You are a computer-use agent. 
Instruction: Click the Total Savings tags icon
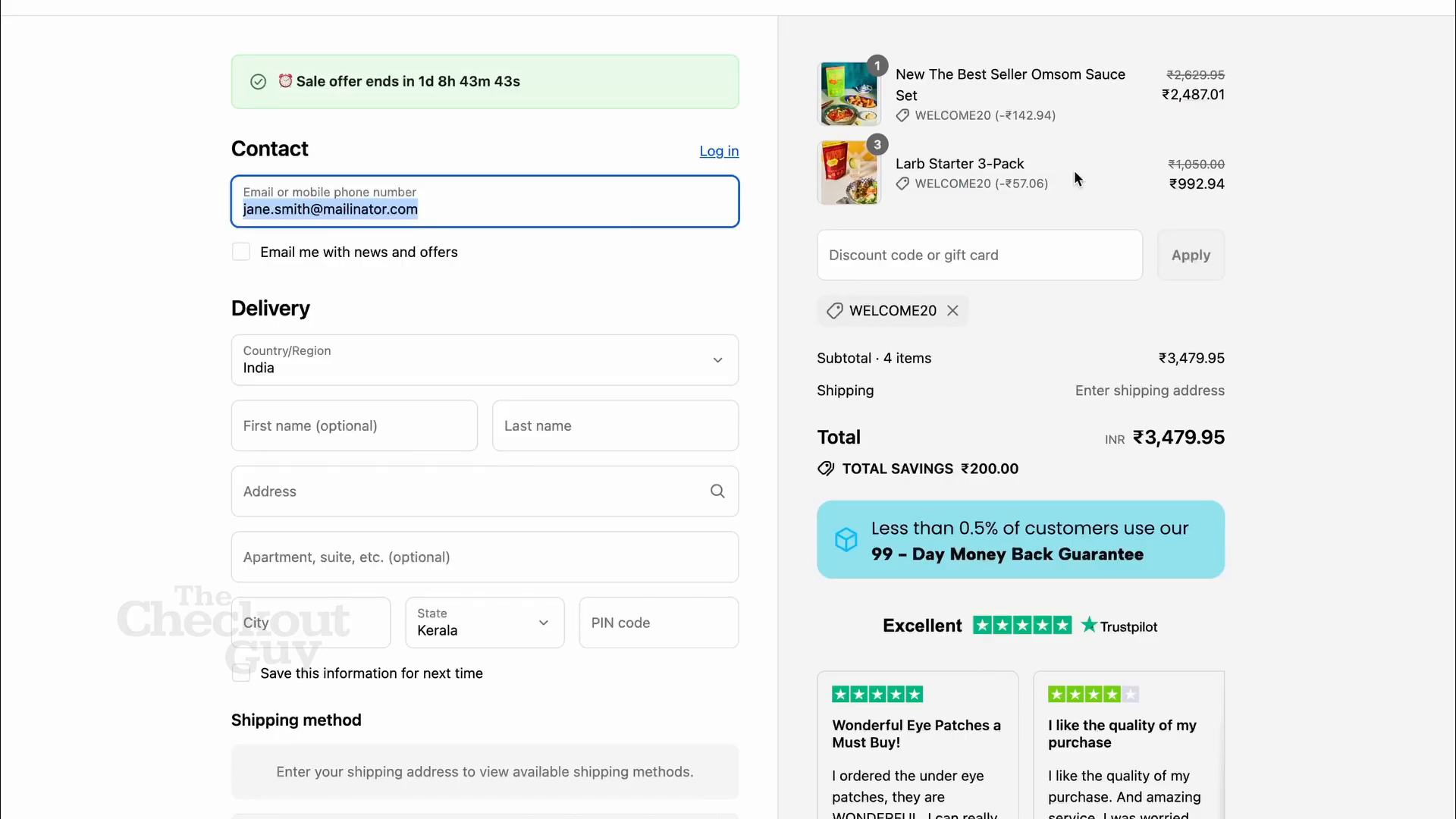tap(826, 469)
